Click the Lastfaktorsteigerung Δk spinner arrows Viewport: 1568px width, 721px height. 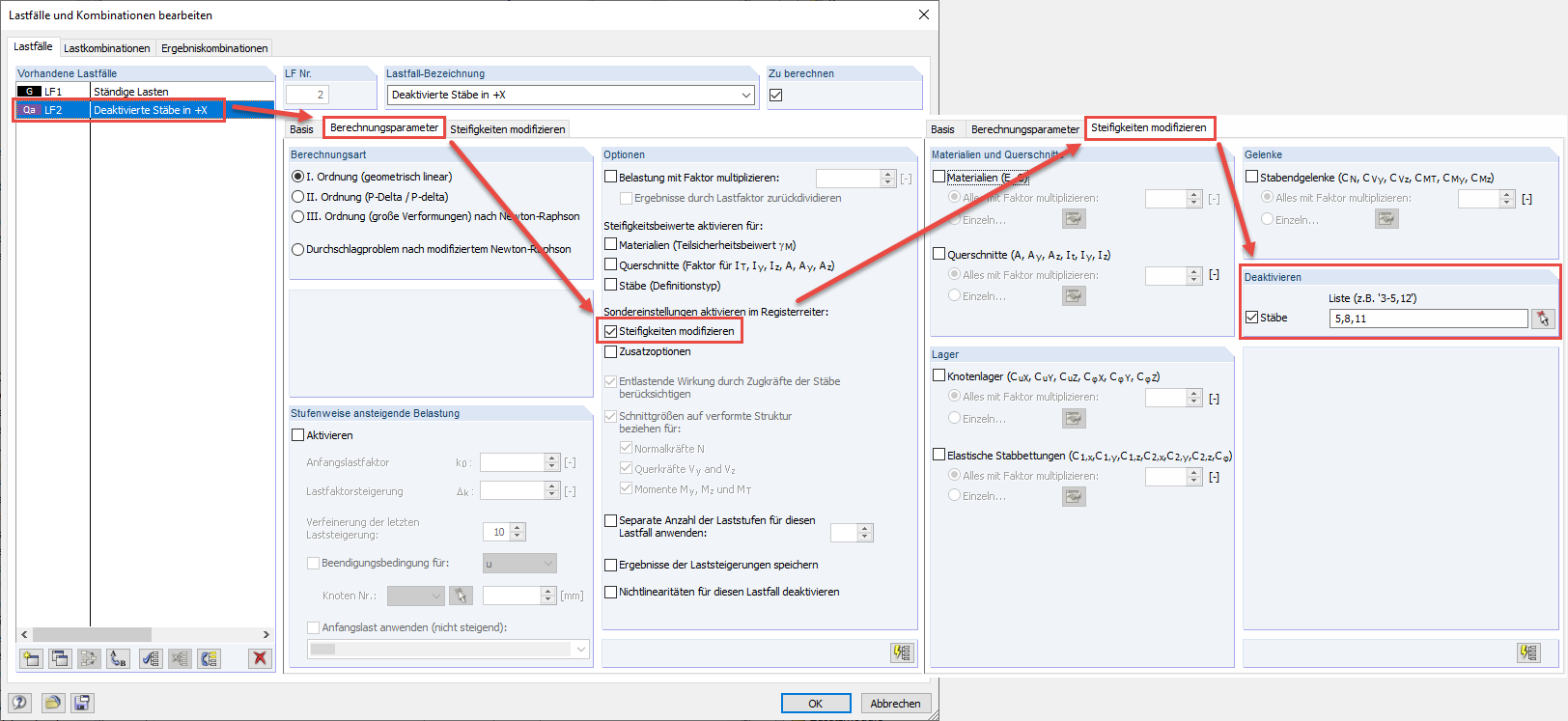point(552,491)
